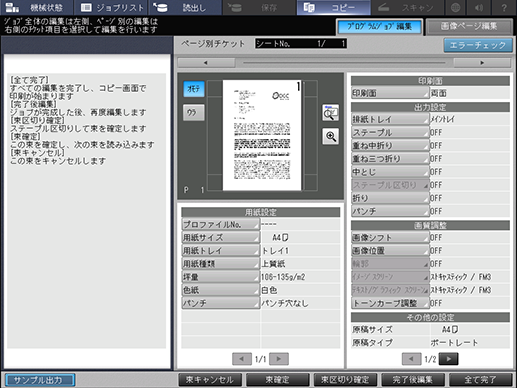
Task: Open the プロファイルNo. setting
Action: 220,224
